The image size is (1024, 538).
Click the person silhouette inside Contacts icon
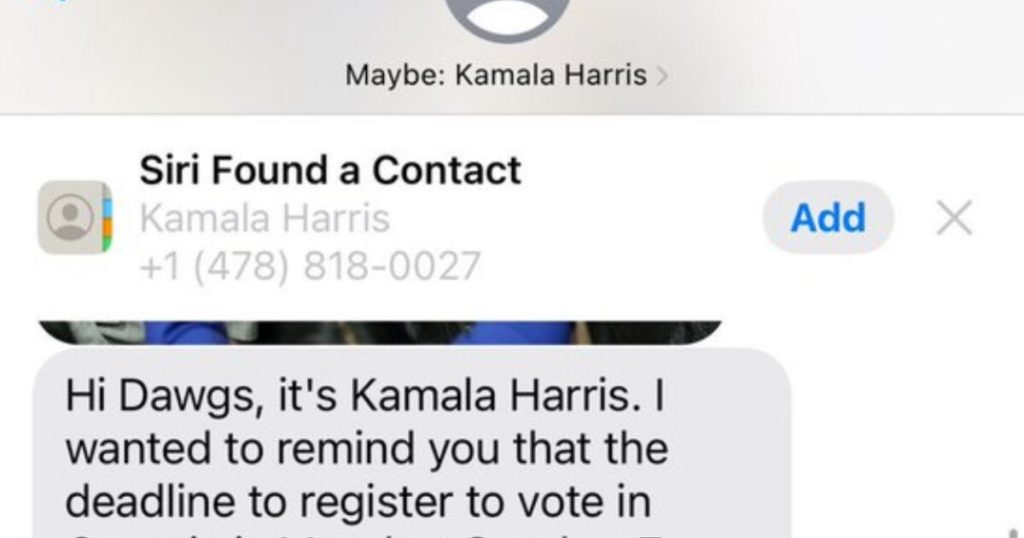70,217
